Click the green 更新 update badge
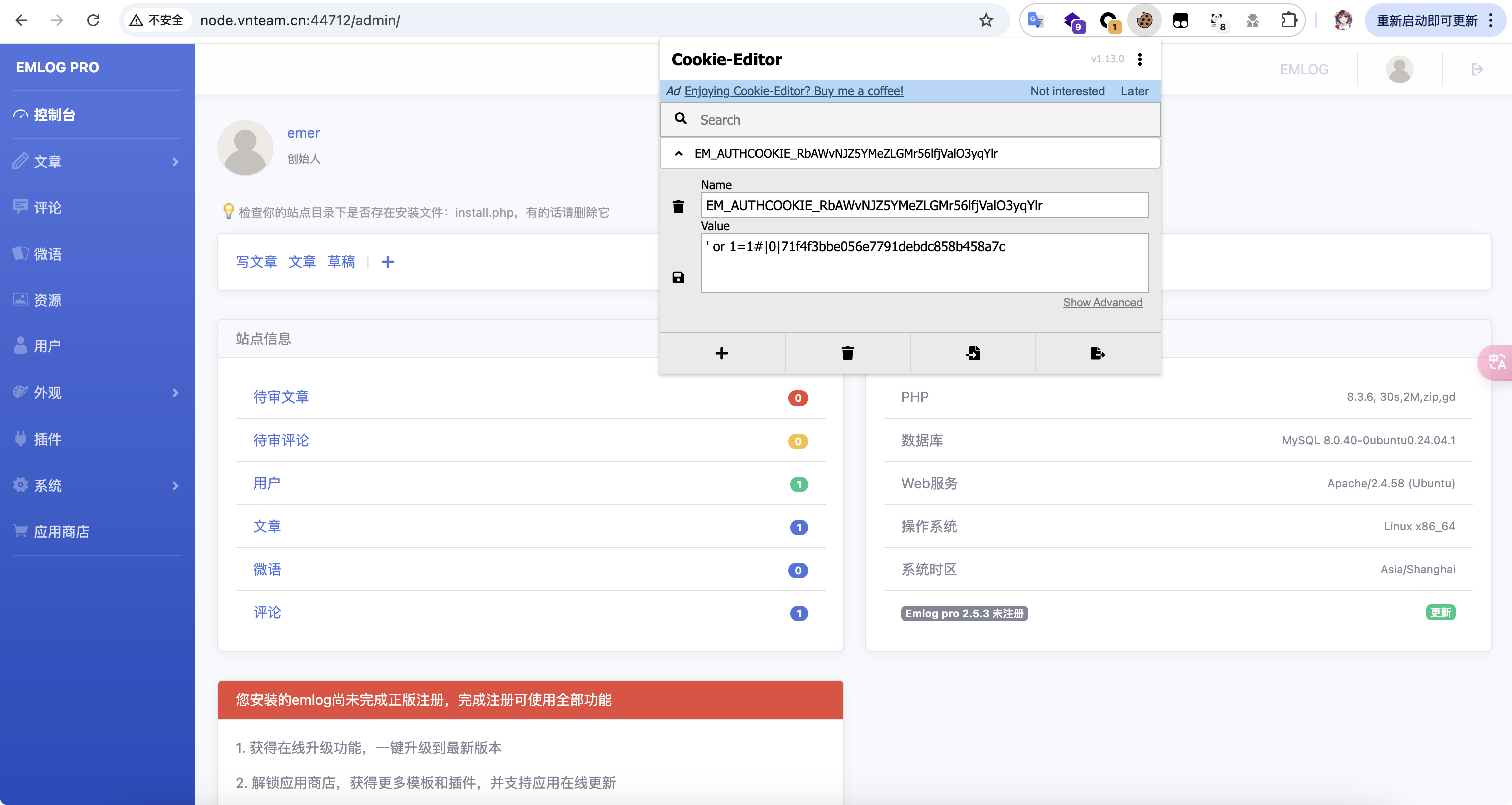1512x805 pixels. point(1440,613)
